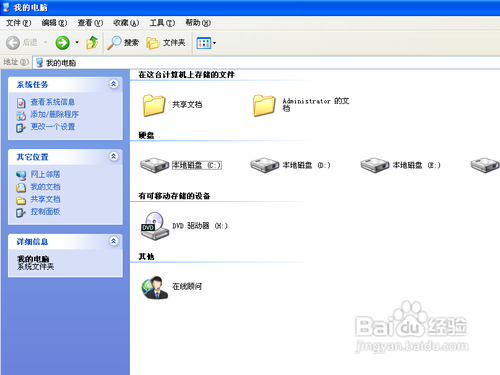Click the Views icon in toolbar
Screen dimensions: 500x375
(204, 43)
